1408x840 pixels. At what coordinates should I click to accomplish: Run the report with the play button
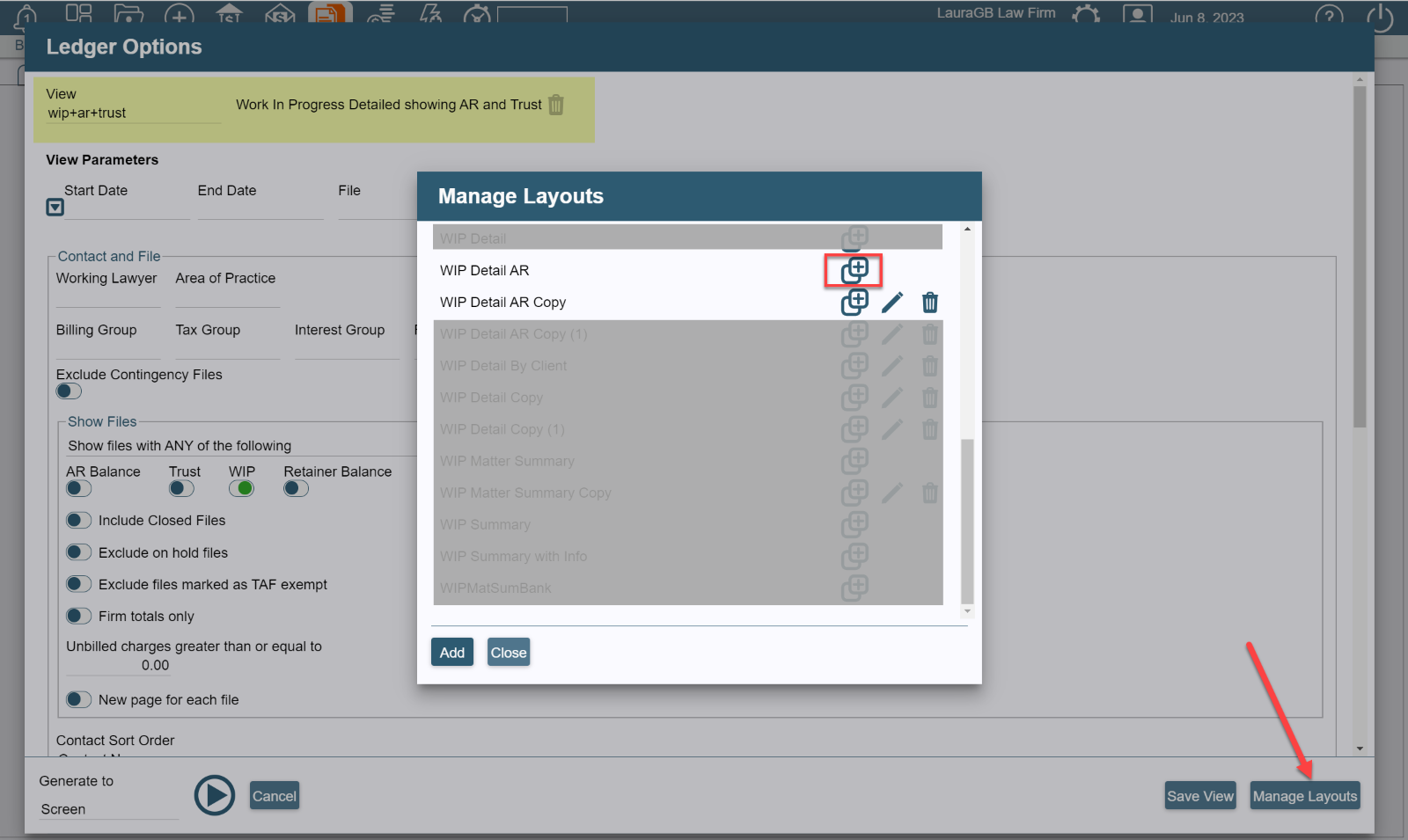pyautogui.click(x=214, y=794)
